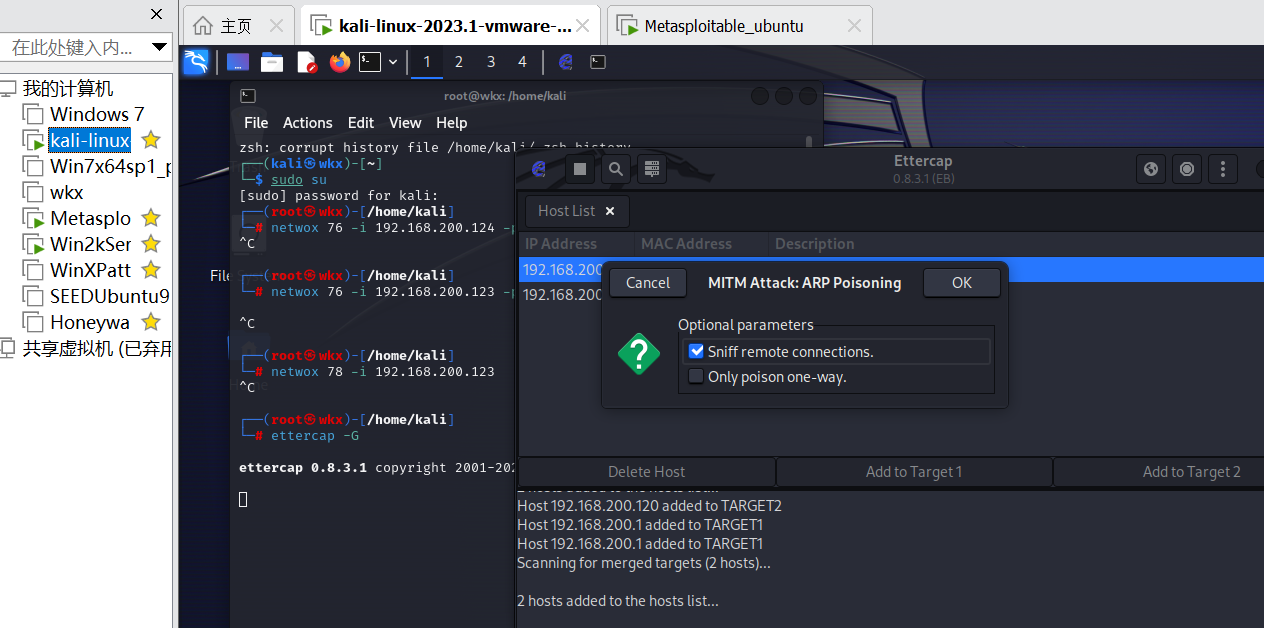Click Add to Target 2 button
Viewport: 1264px width, 628px height.
click(1159, 472)
